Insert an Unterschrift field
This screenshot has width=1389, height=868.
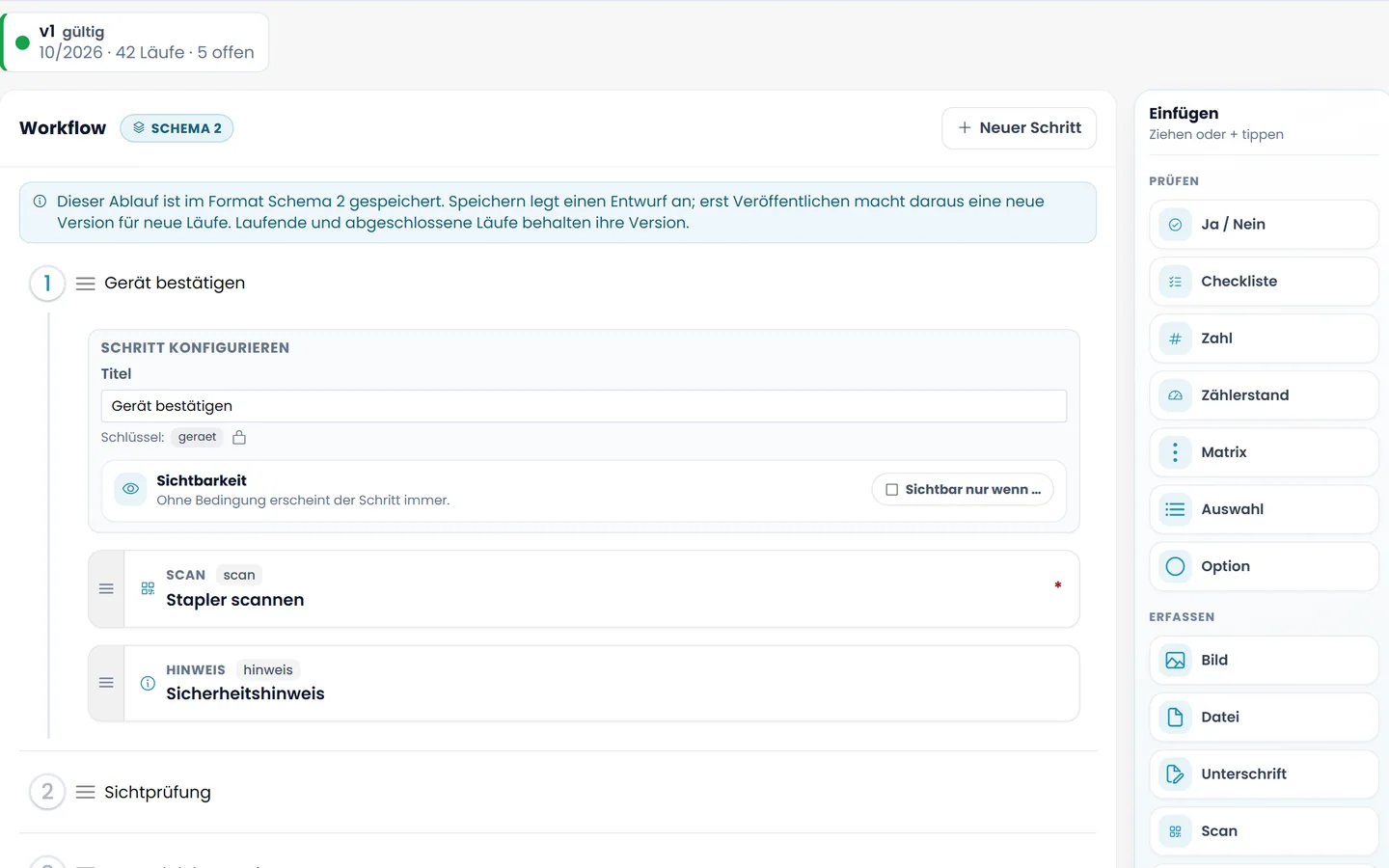pos(1264,774)
